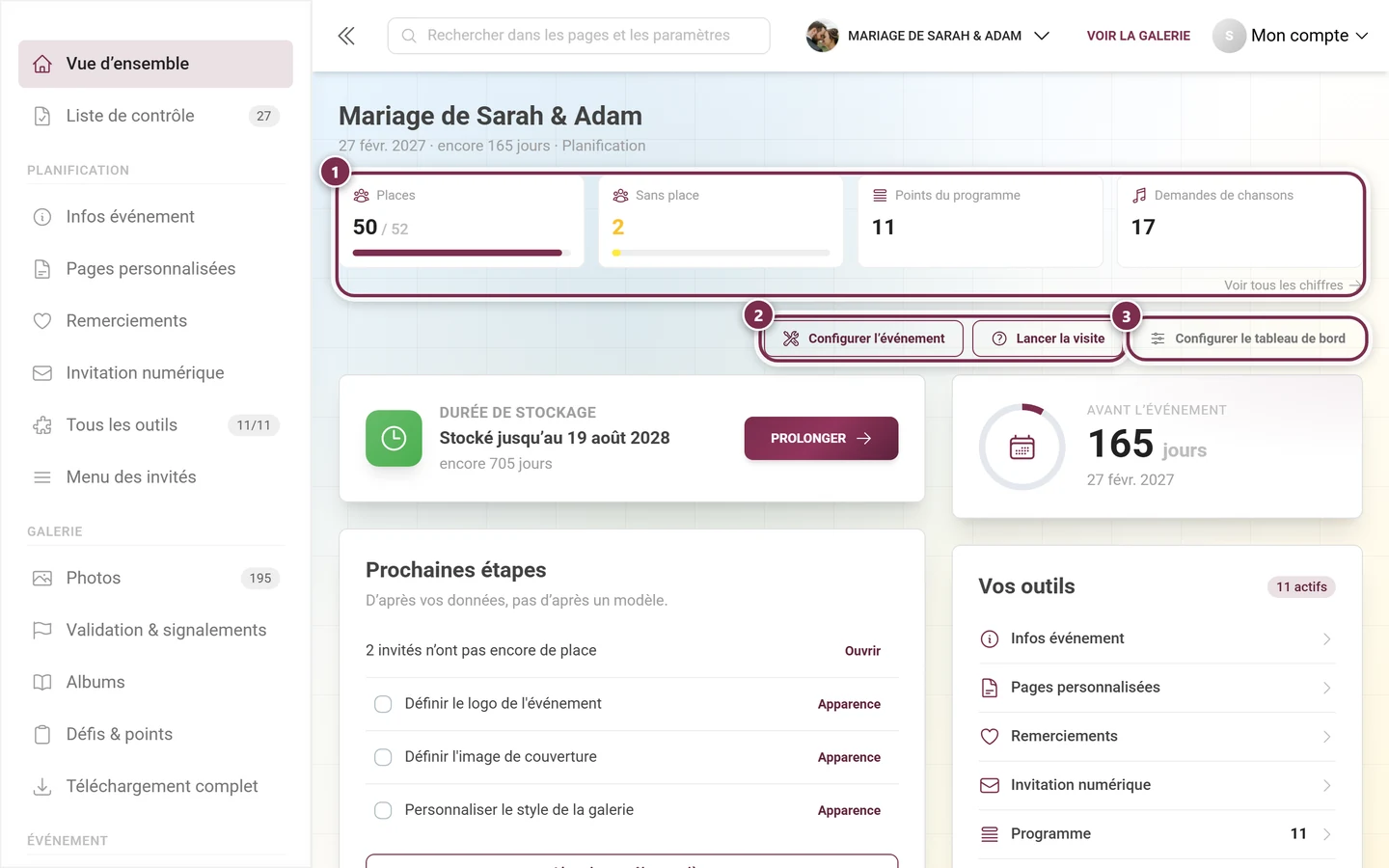Go to Tous les outils in sidebar
The width and height of the screenshot is (1389, 868).
(x=155, y=425)
